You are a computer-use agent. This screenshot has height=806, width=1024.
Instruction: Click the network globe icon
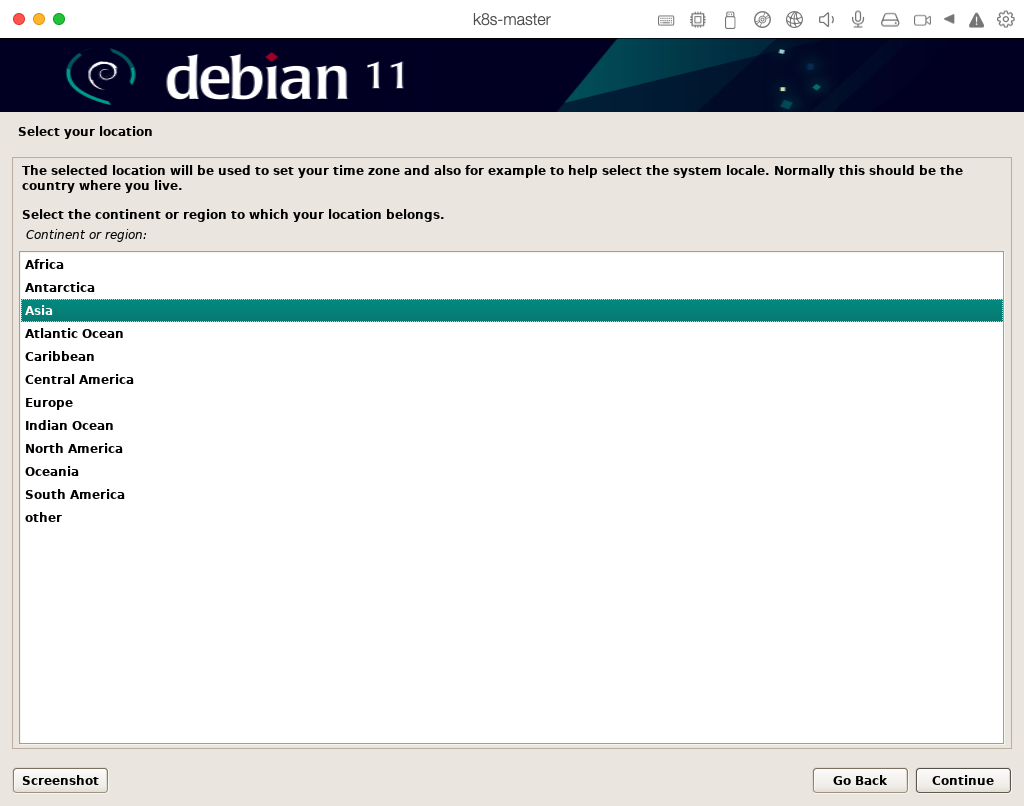[794, 20]
